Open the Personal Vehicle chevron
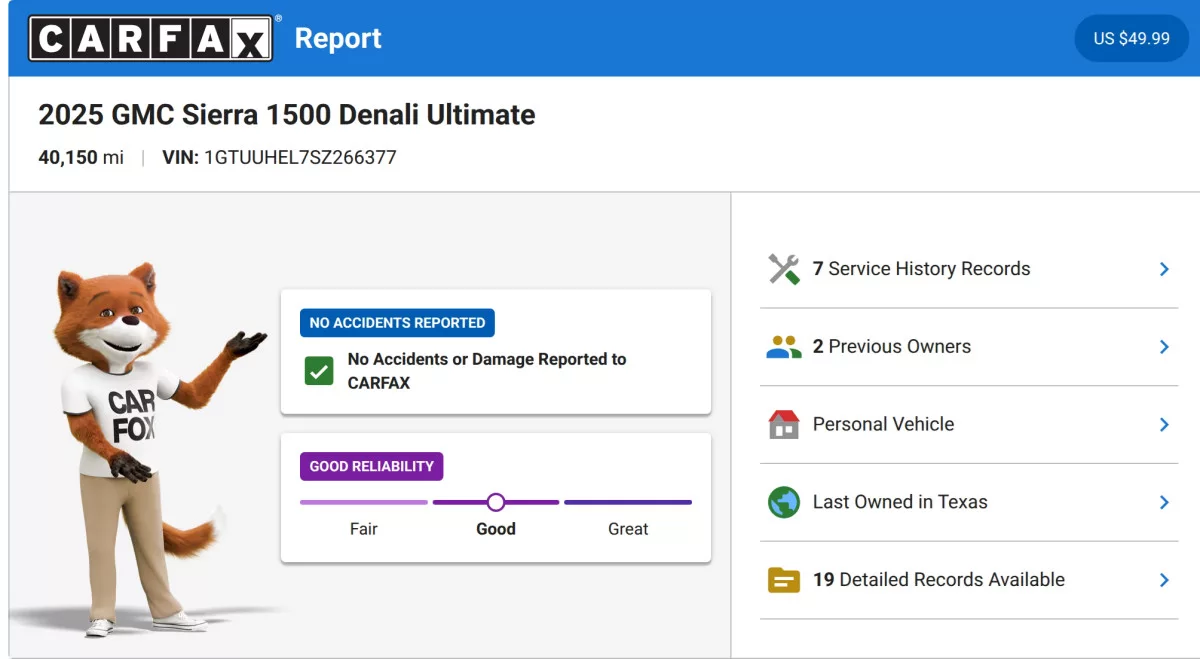 pos(1164,424)
